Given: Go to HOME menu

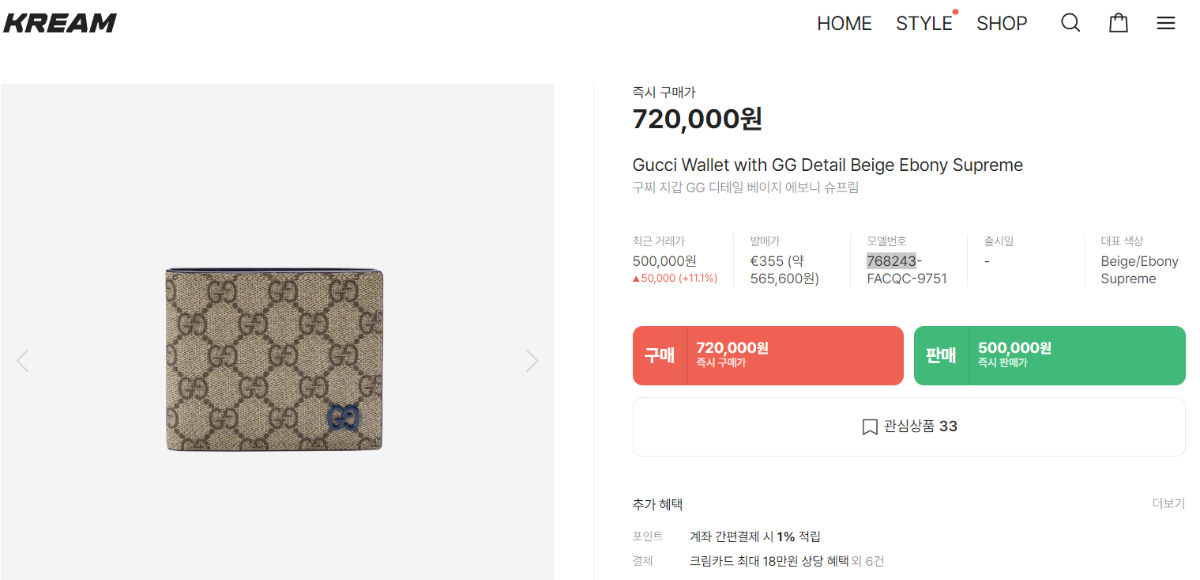Looking at the screenshot, I should pos(844,23).
